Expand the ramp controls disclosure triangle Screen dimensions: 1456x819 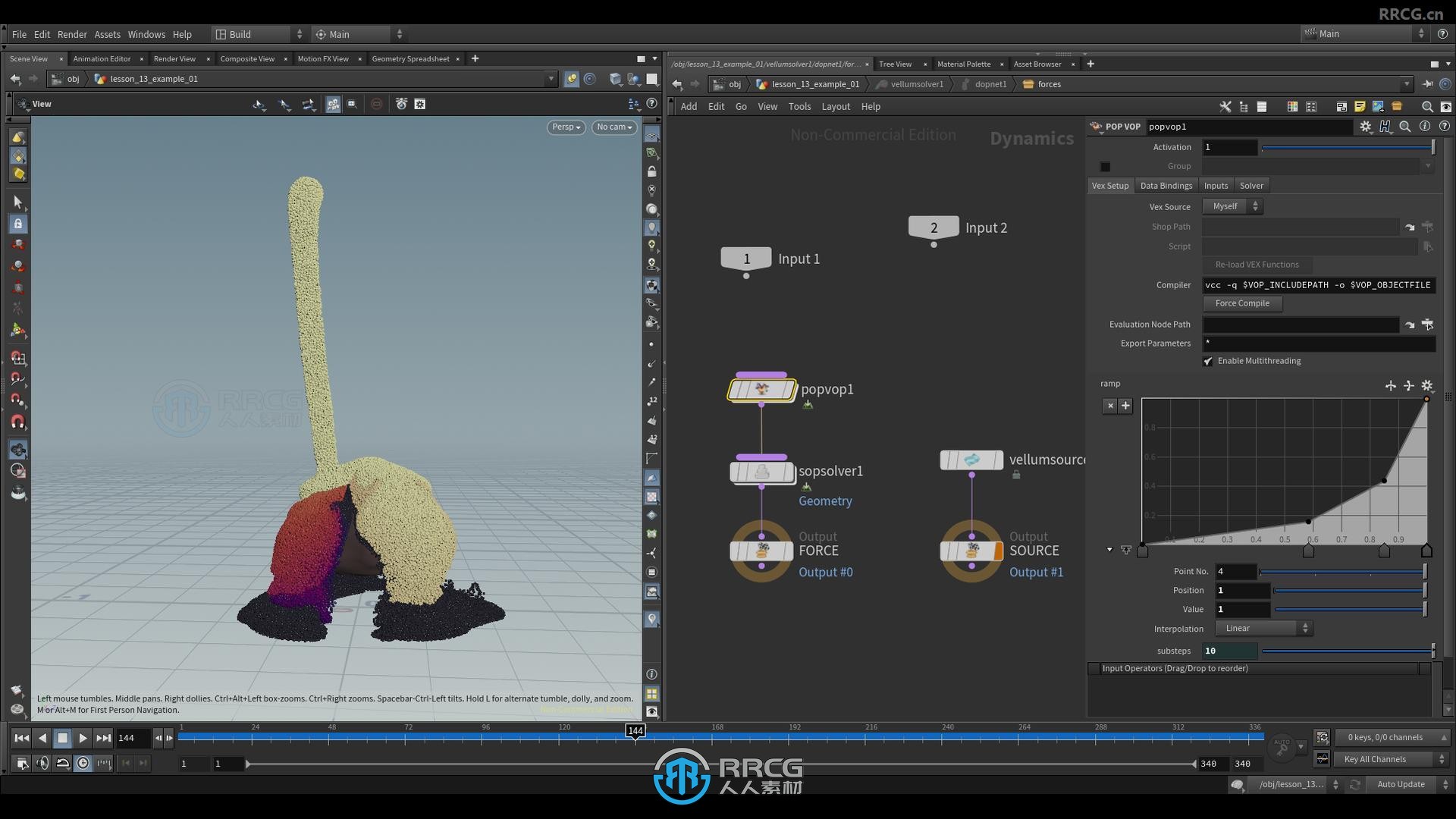(1109, 549)
